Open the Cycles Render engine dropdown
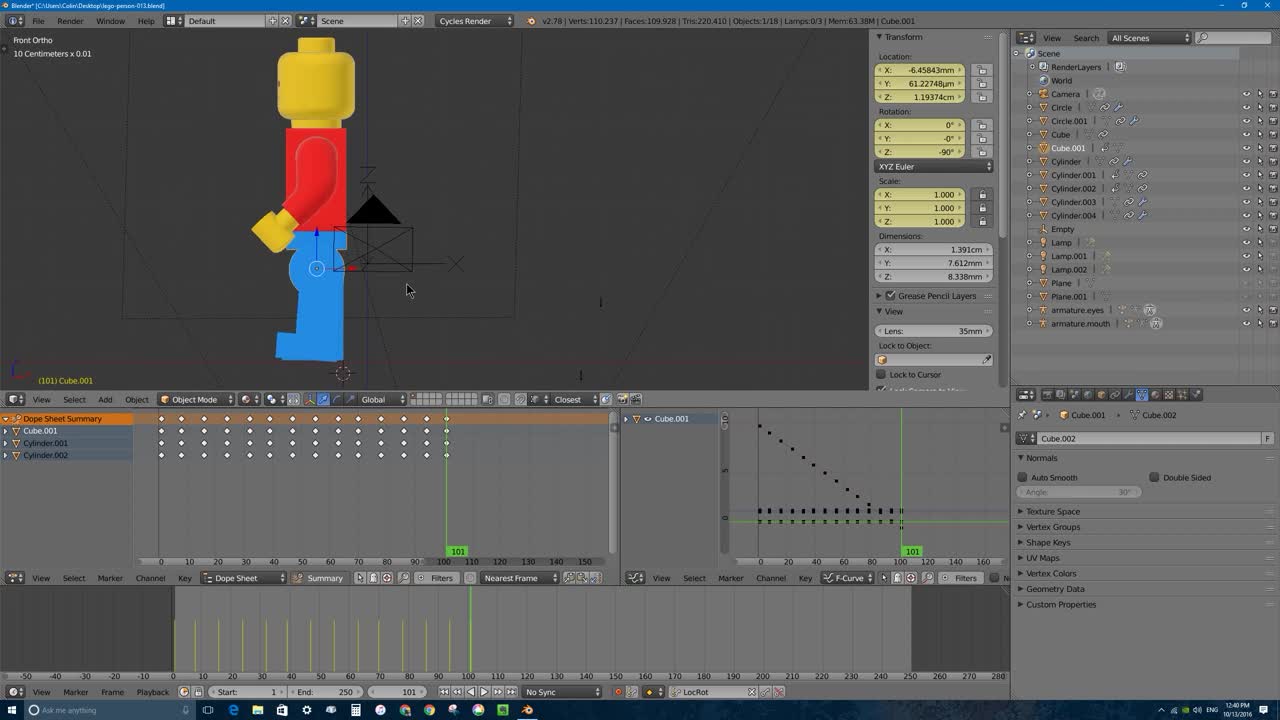 (475, 21)
